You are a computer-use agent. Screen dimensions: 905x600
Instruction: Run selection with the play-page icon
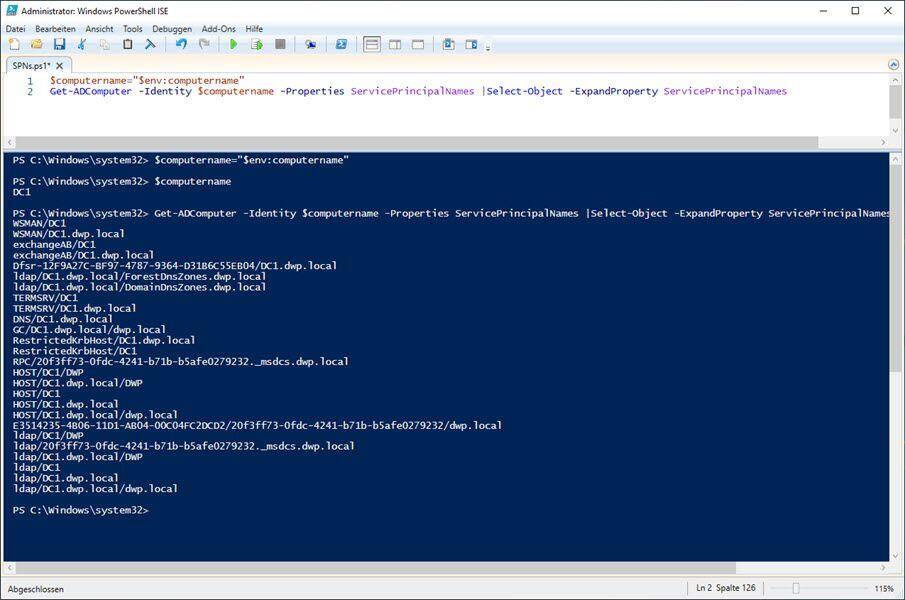(x=256, y=44)
